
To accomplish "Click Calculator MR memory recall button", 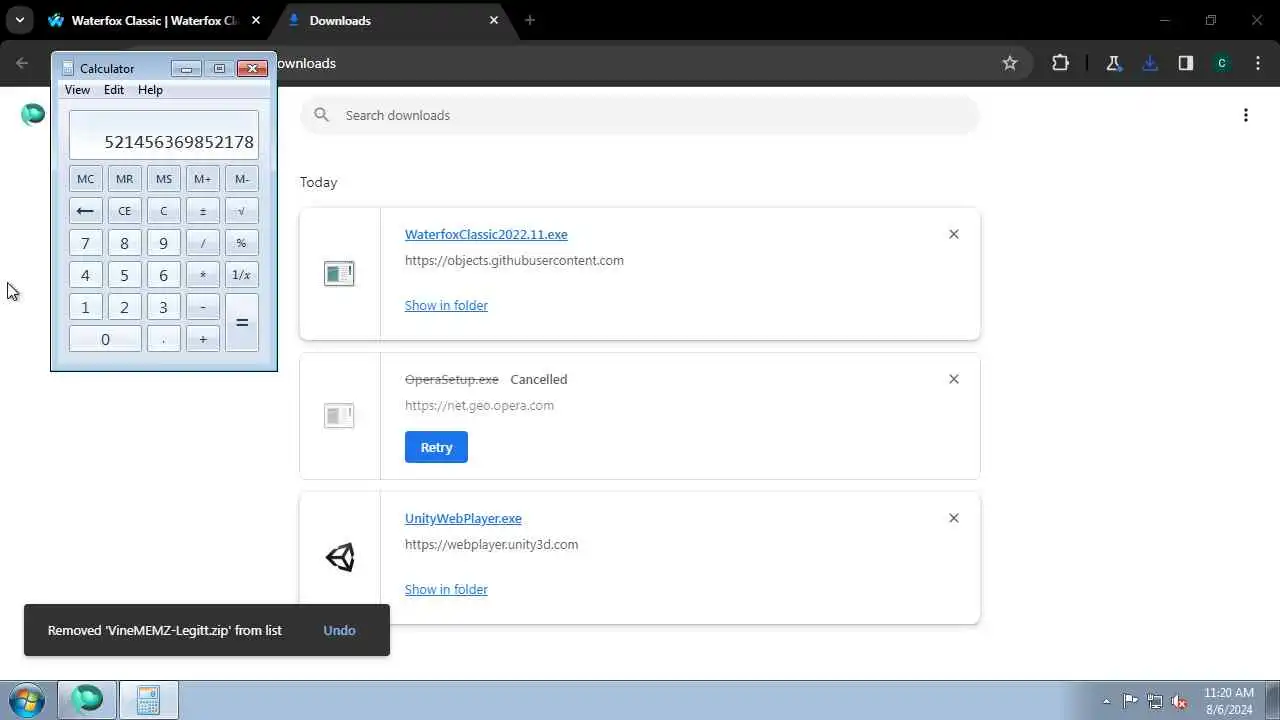I will [124, 179].
